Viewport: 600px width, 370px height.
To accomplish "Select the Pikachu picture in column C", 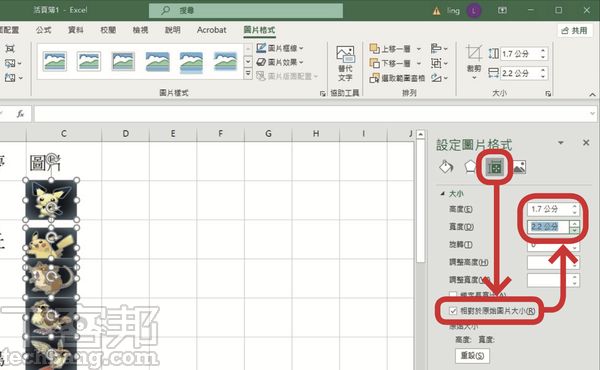I will 51,244.
